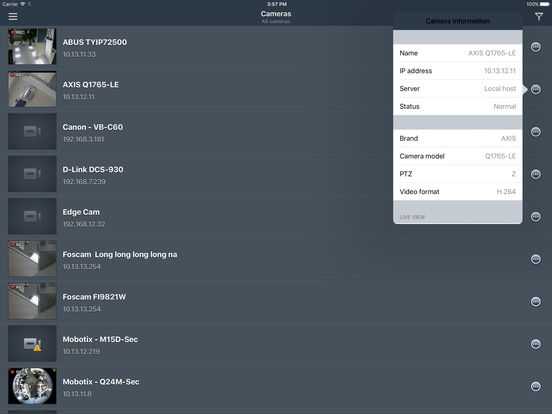552x414 pixels.
Task: Open more options for AXIS Q1765-LE
Action: coord(535,89)
